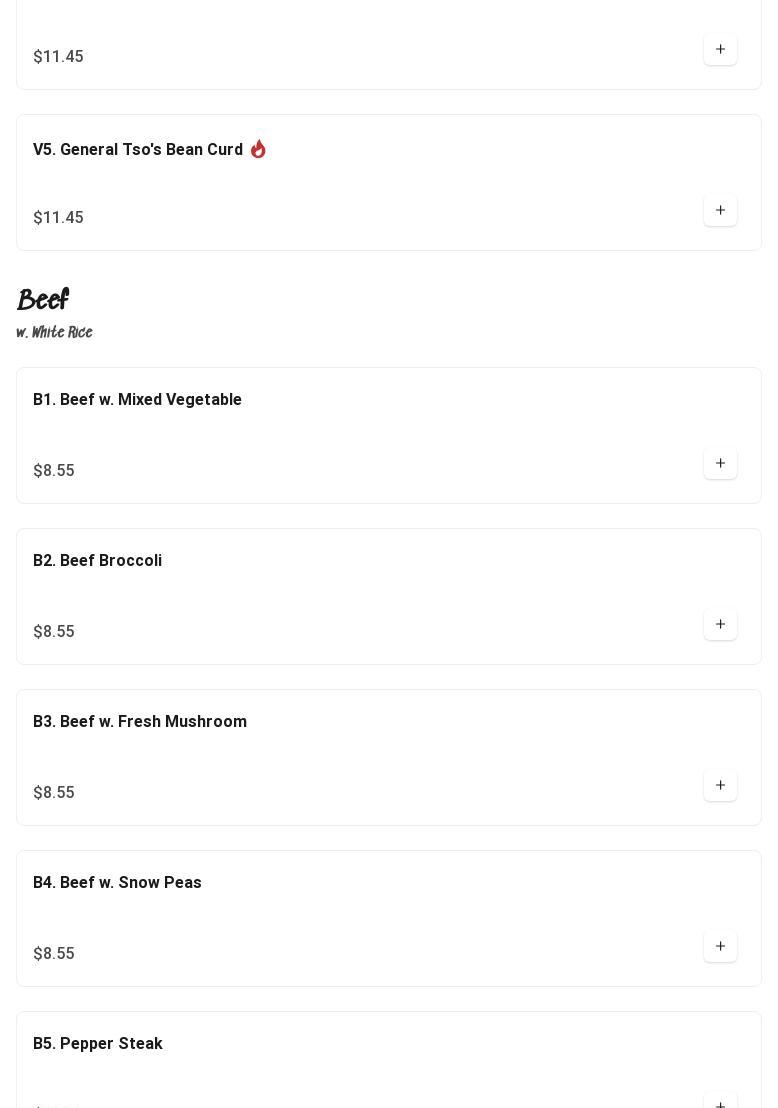This screenshot has width=778, height=1108.
Task: Add the unnamed $11.45 item above V5
Action: (x=720, y=49)
